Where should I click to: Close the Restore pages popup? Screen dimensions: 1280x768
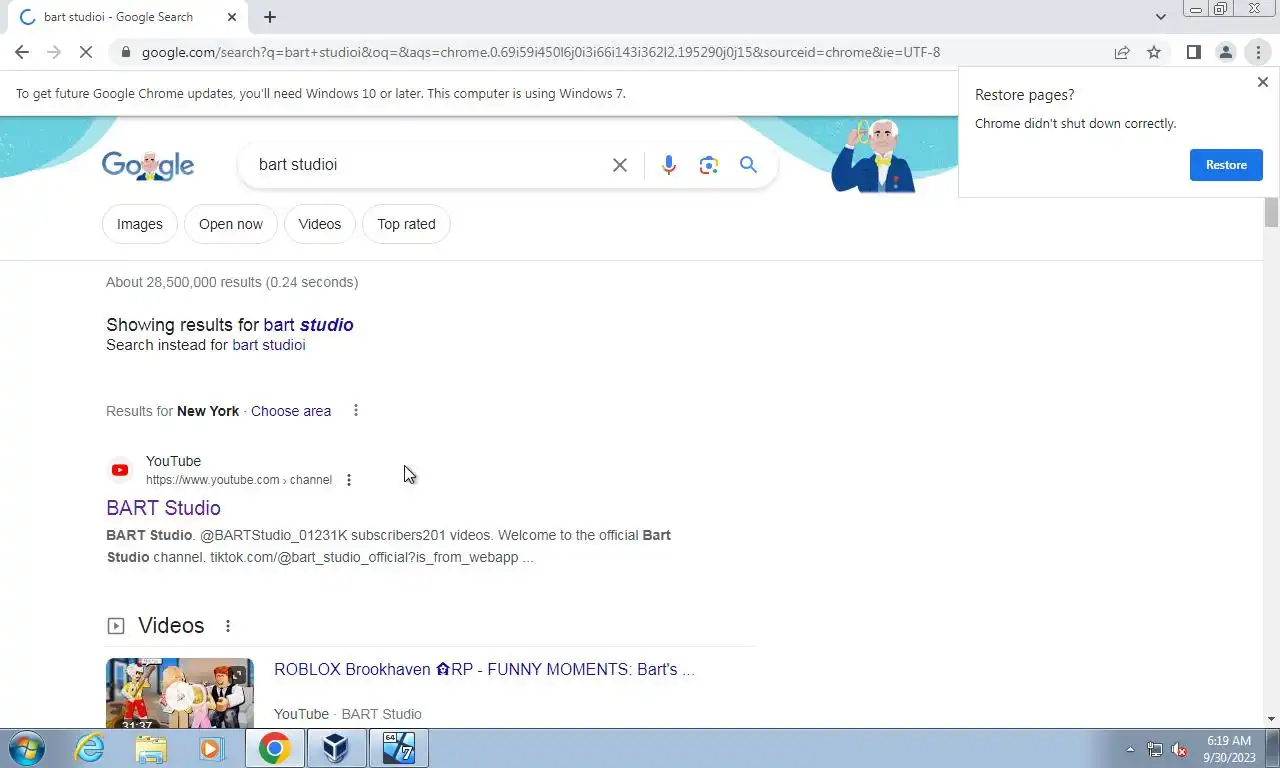click(1262, 82)
